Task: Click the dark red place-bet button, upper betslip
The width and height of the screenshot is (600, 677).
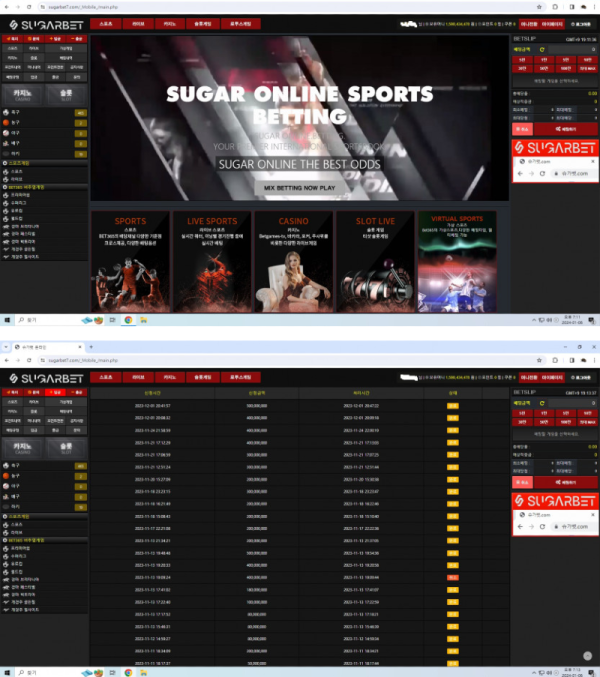Action: pyautogui.click(x=566, y=129)
